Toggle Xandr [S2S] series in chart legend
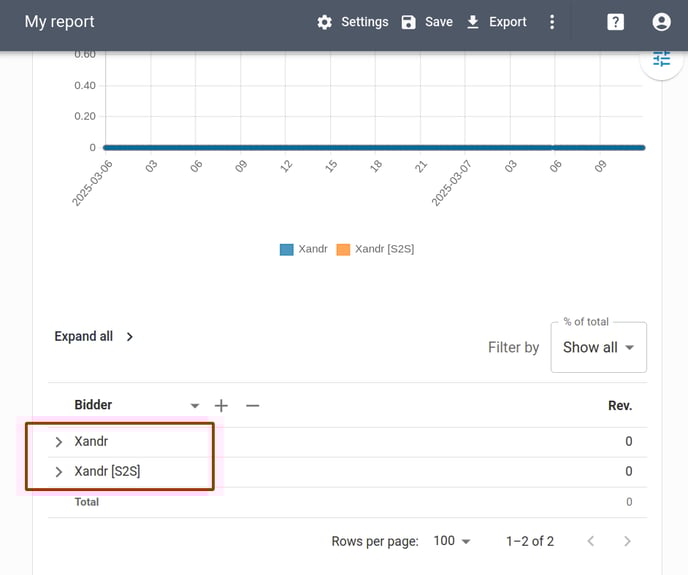This screenshot has height=575, width=688. [x=375, y=249]
